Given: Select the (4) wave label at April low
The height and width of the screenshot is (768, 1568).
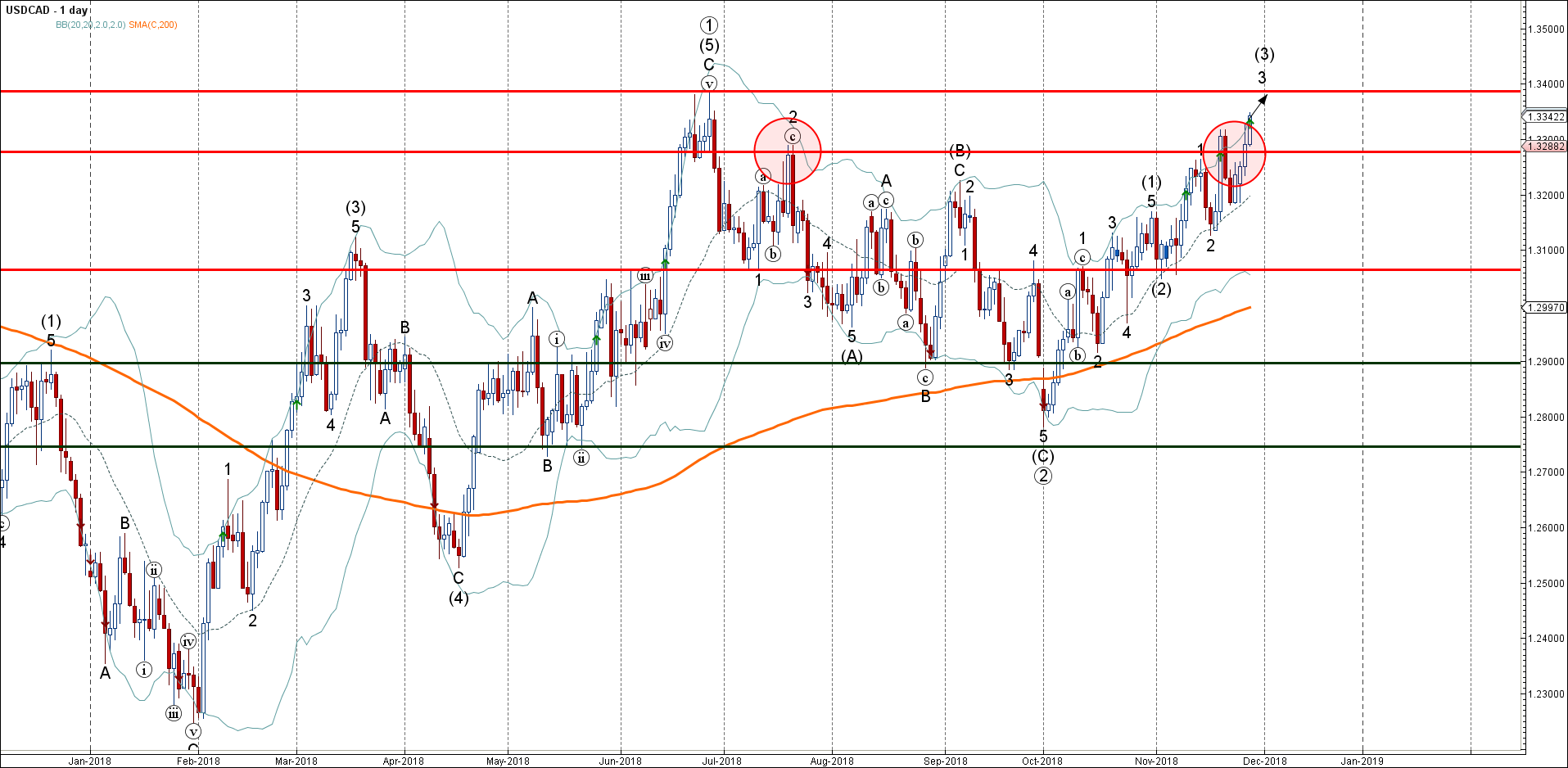Looking at the screenshot, I should tap(459, 598).
